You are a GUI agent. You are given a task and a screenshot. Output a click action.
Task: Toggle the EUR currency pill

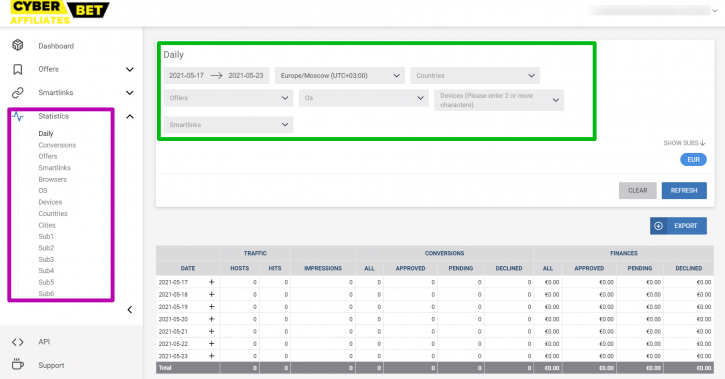click(x=693, y=159)
